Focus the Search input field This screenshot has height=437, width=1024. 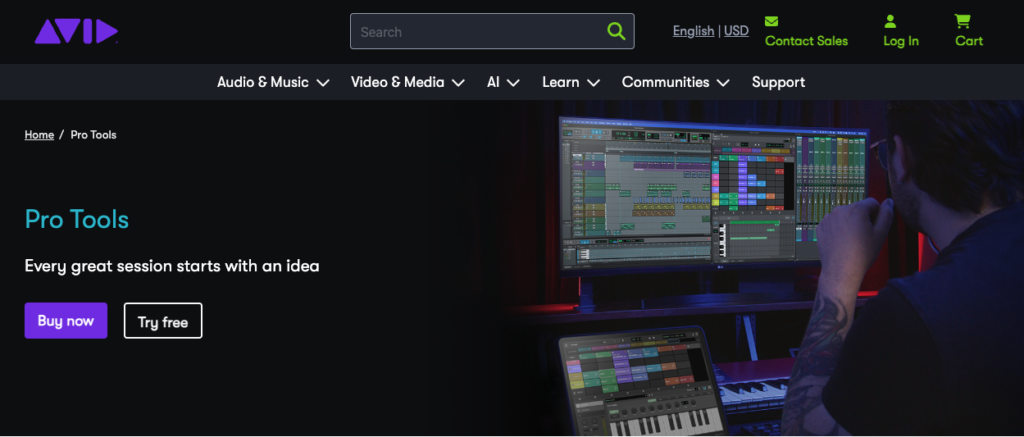492,31
